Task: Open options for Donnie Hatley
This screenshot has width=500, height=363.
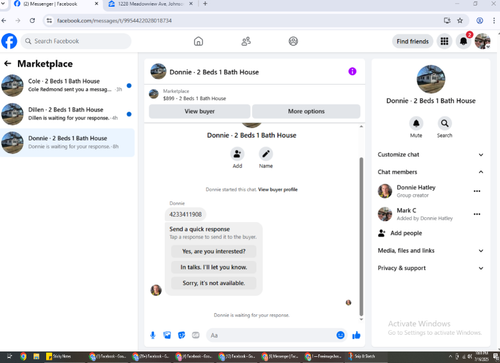Action: click(x=477, y=191)
